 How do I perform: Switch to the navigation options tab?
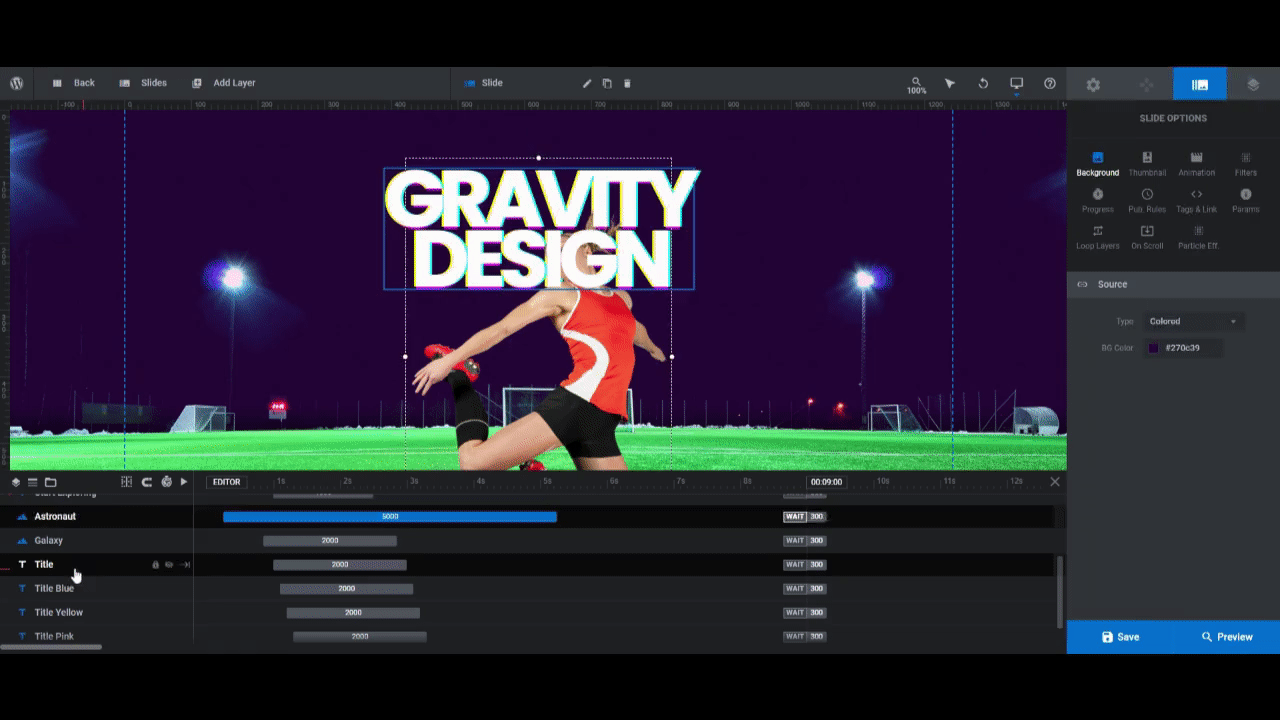pyautogui.click(x=1146, y=85)
